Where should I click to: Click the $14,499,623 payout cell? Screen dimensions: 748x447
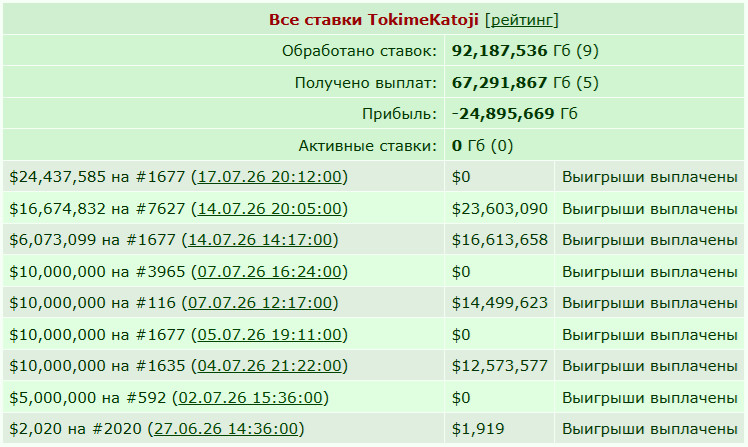tap(499, 302)
